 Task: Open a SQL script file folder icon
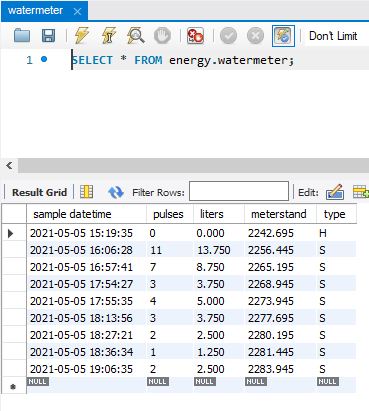(22, 36)
